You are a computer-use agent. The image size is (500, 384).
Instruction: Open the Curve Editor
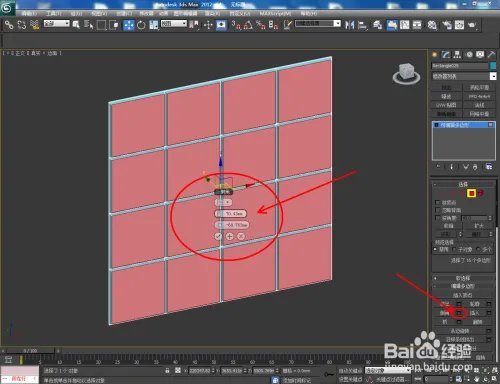tap(405, 25)
